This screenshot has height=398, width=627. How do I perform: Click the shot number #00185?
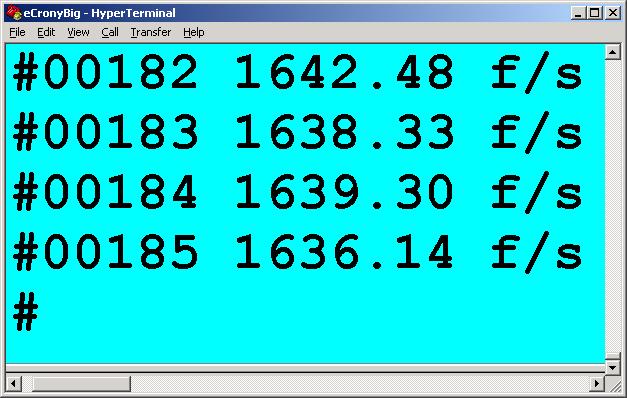tap(105, 252)
